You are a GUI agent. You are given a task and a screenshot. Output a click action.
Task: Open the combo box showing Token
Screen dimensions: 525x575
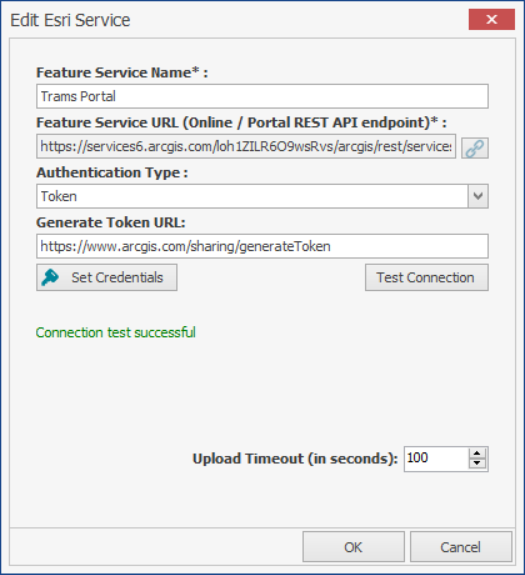tap(262, 196)
